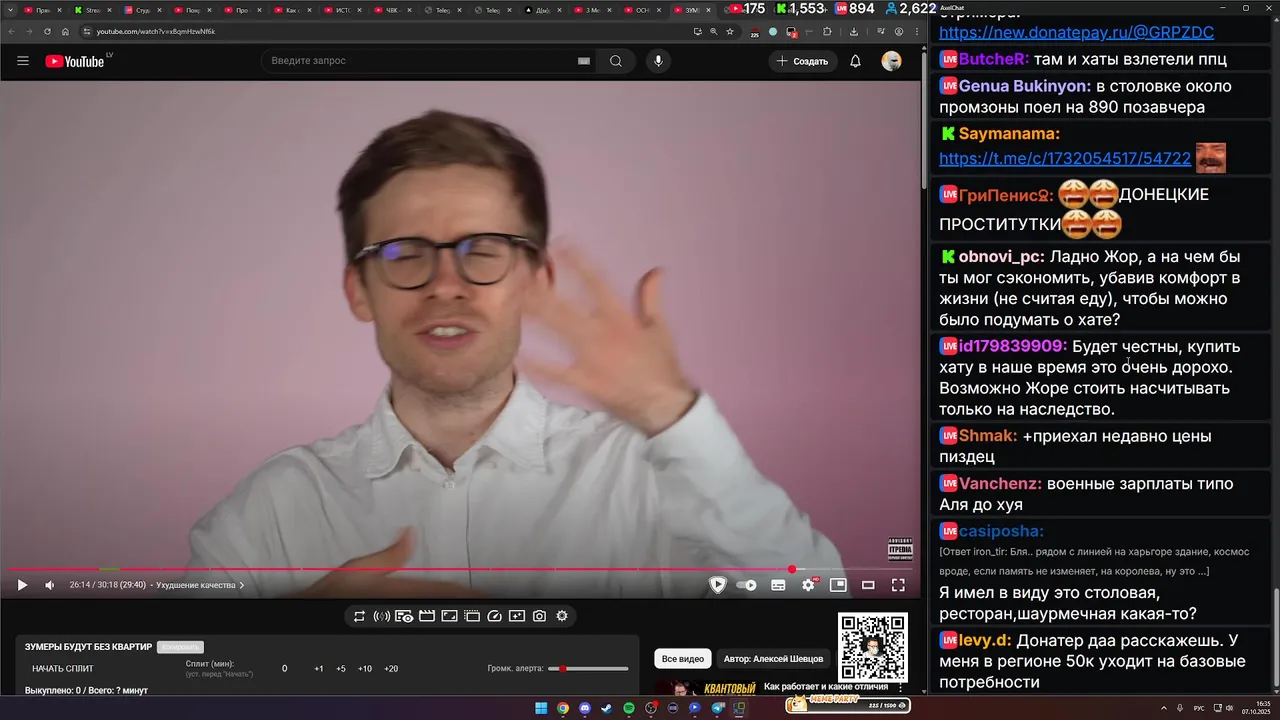Add +5 minutes to split
The height and width of the screenshot is (720, 1280).
(x=340, y=668)
